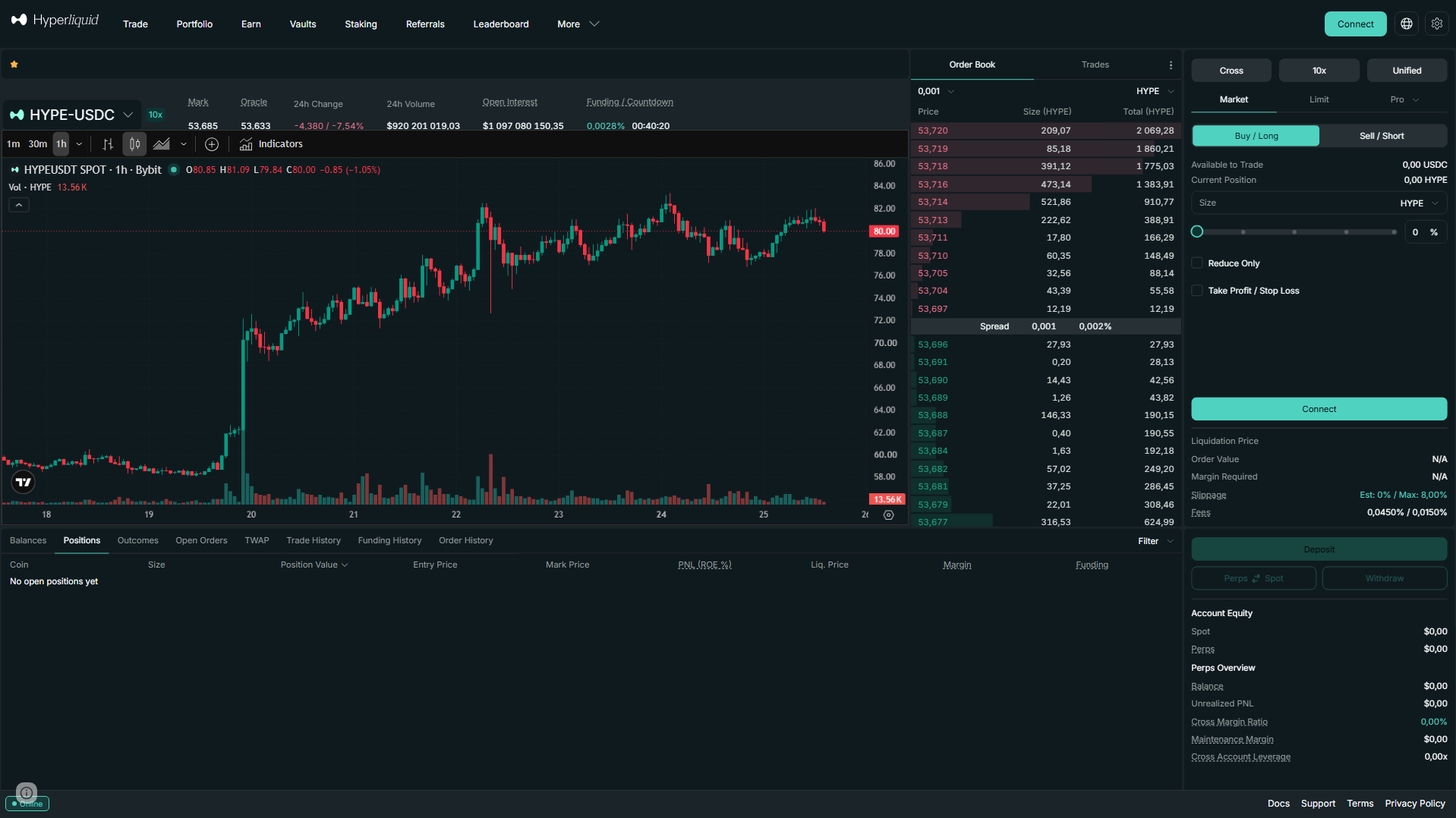Click the 53,720 ask price row
Viewport: 1456px width, 818px height.
pyautogui.click(x=1045, y=131)
